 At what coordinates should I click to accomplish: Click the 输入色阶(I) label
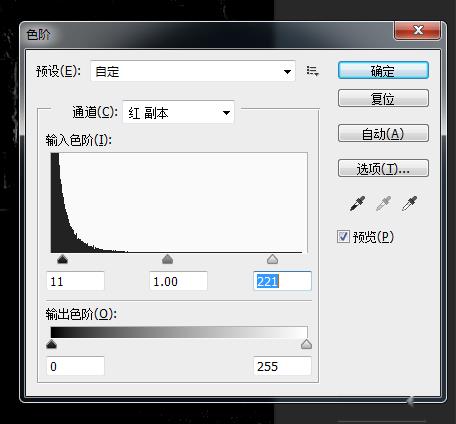[79, 140]
